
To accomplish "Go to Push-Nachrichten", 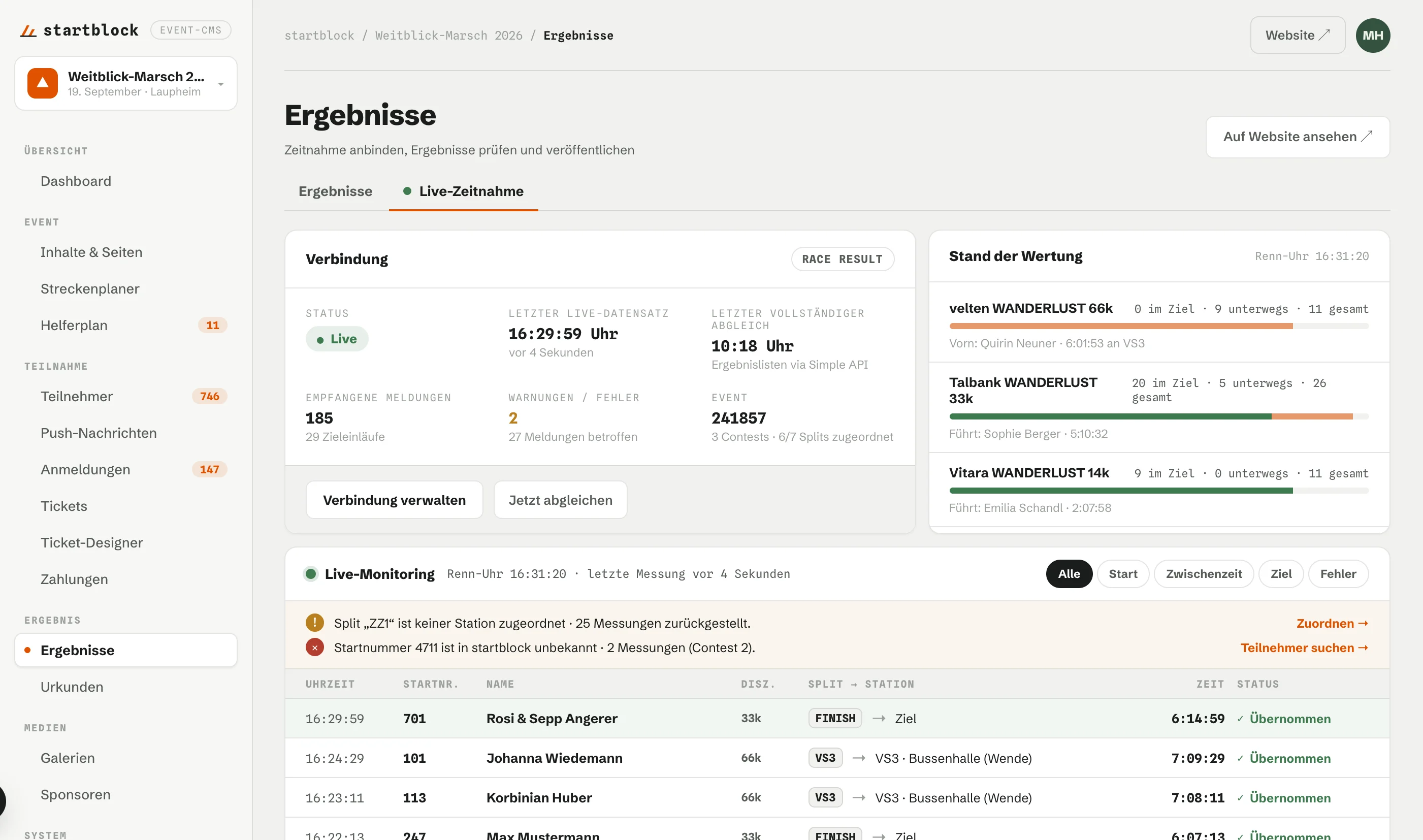I will coord(125,433).
